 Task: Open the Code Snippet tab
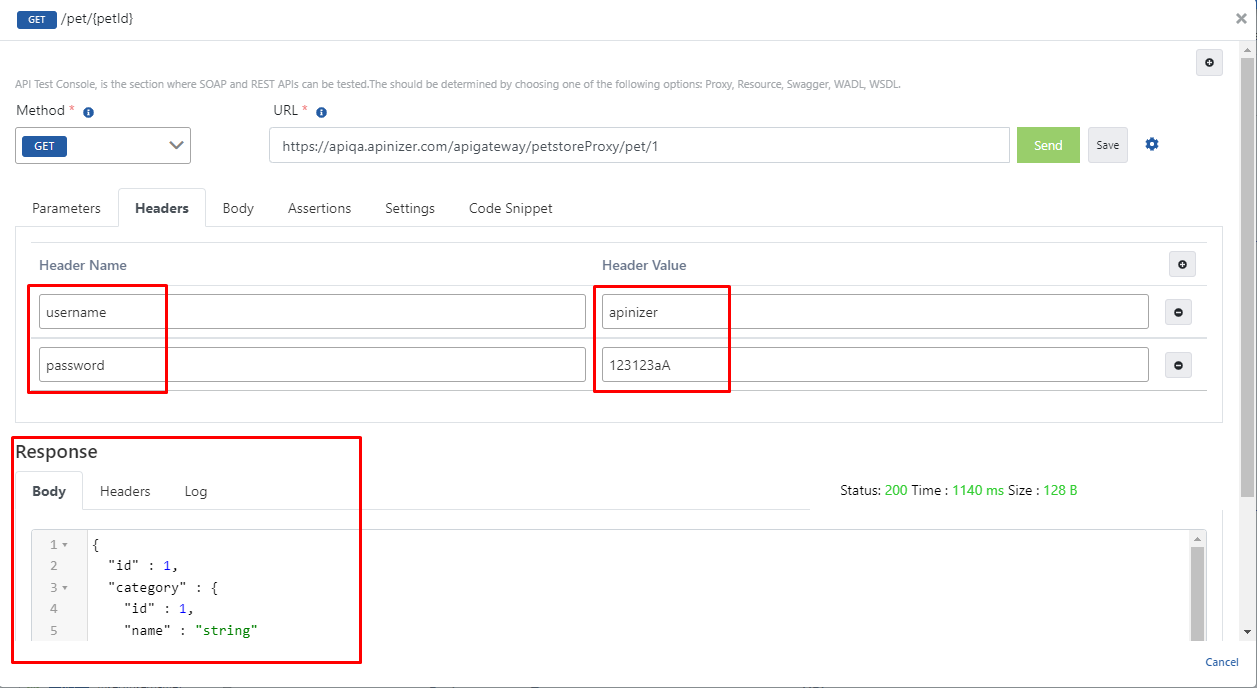510,209
